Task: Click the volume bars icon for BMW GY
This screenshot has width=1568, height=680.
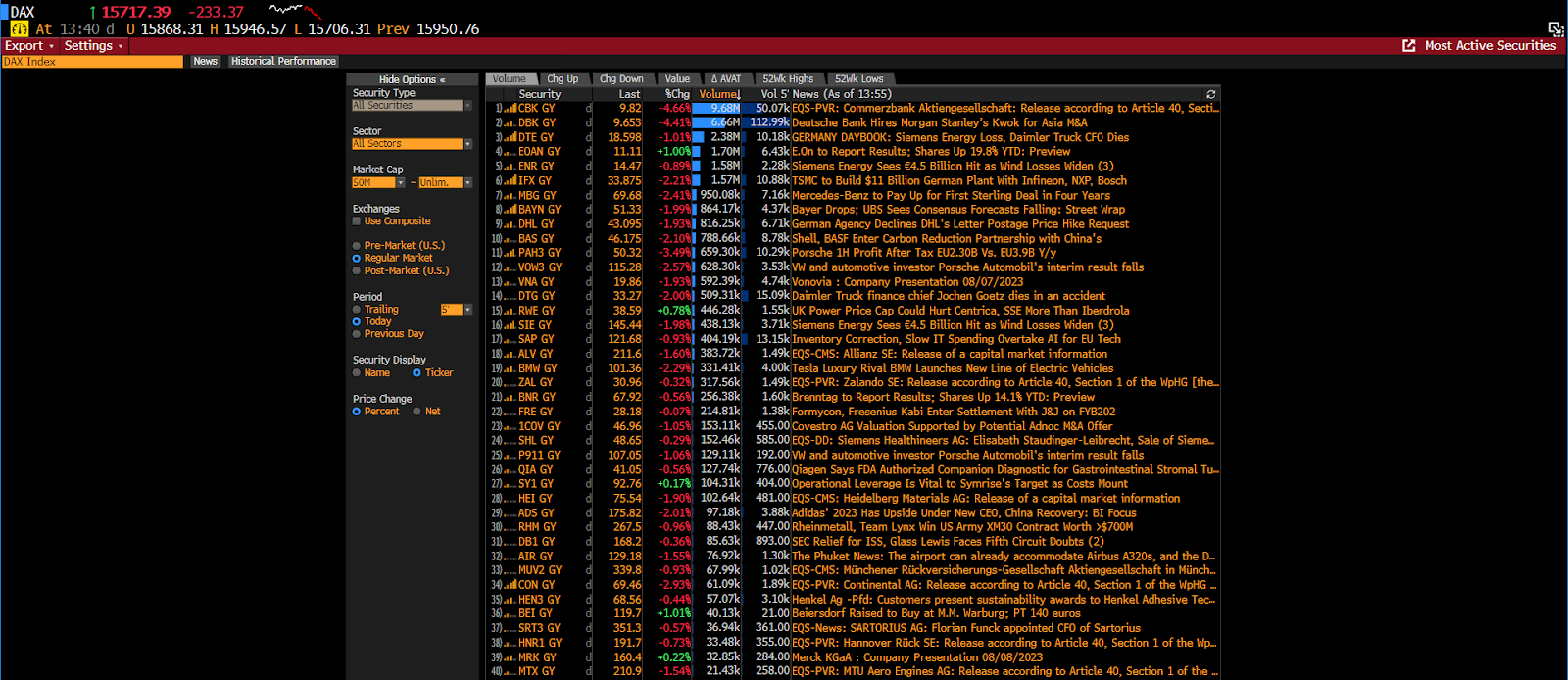Action: point(511,368)
